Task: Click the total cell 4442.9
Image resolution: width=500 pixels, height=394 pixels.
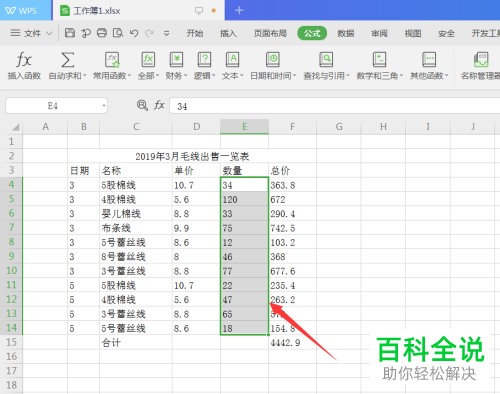Action: (292, 342)
